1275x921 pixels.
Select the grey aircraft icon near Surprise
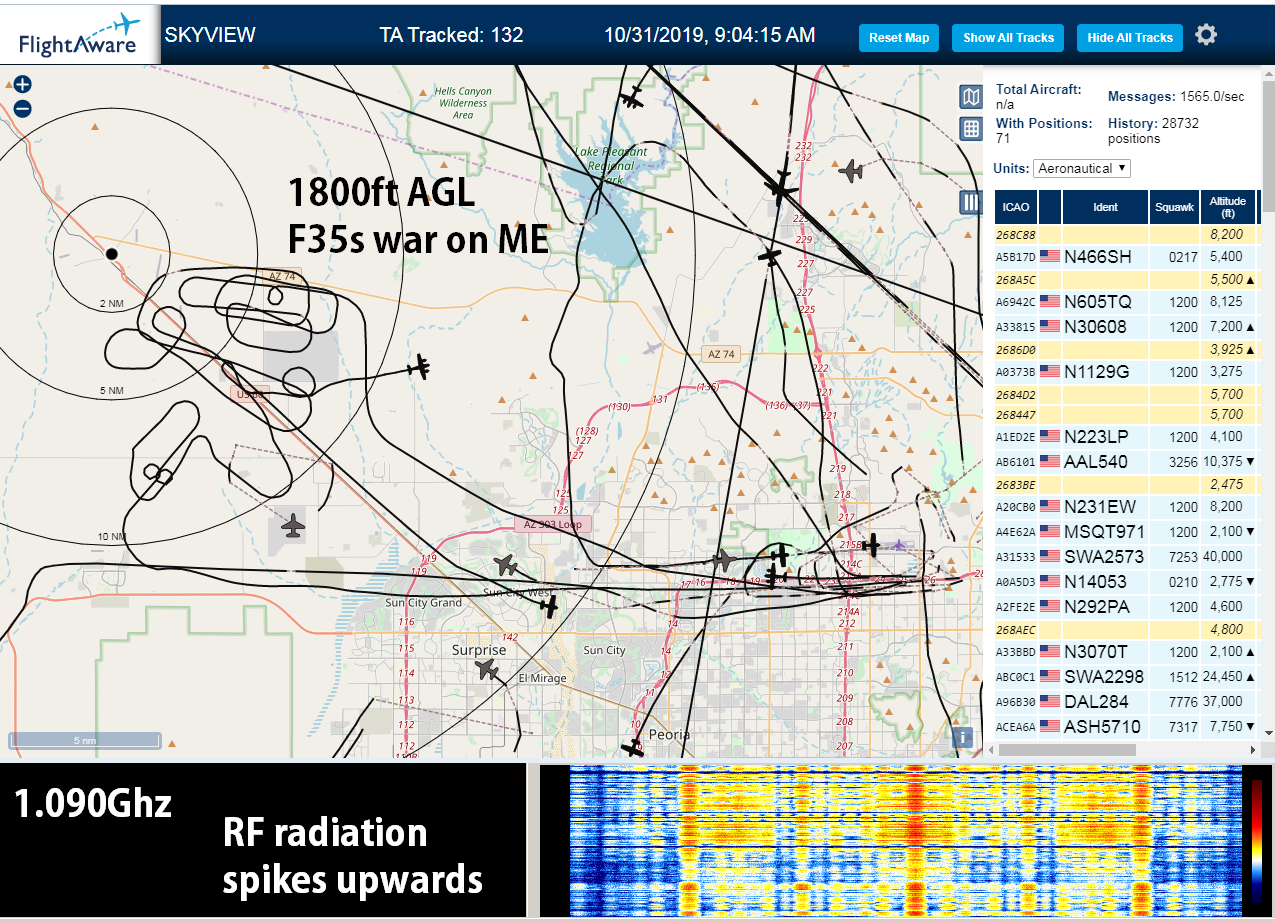[487, 669]
